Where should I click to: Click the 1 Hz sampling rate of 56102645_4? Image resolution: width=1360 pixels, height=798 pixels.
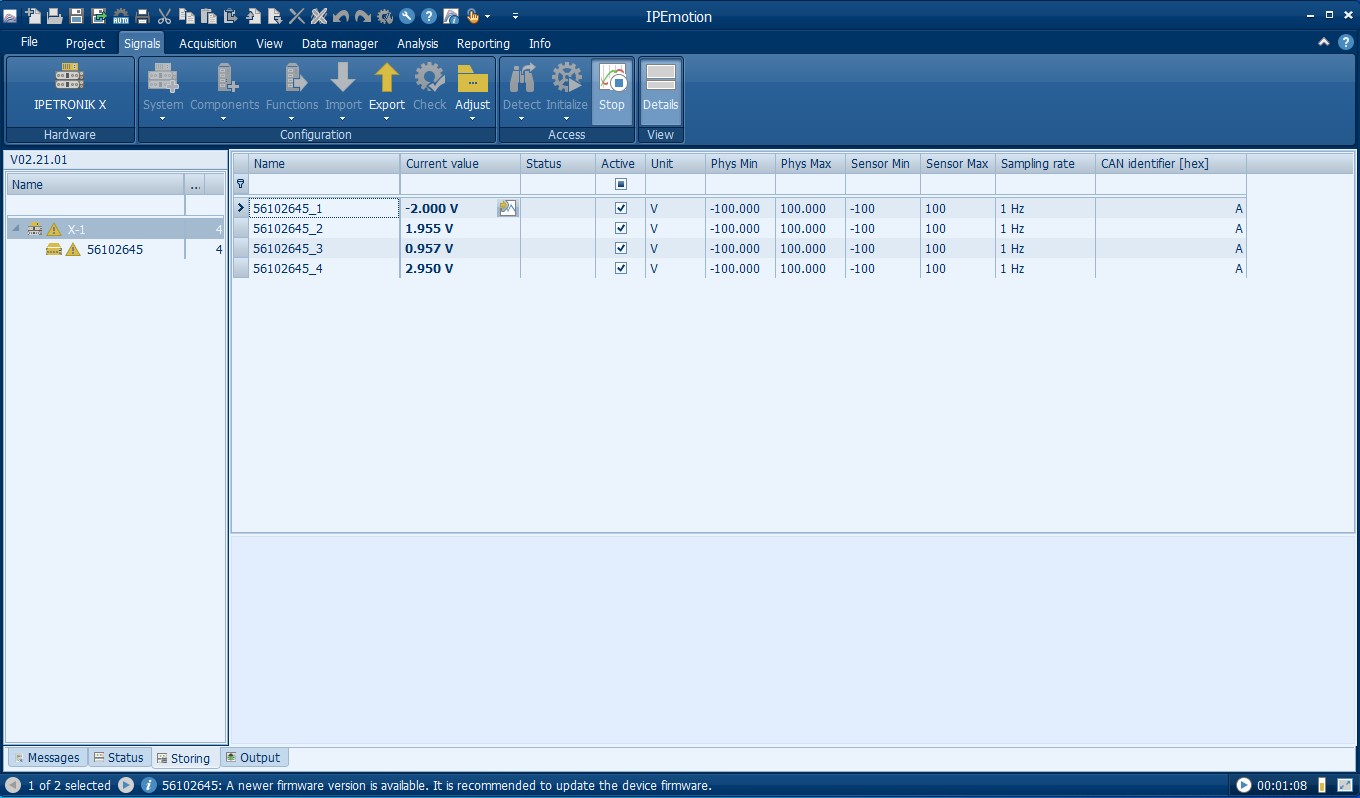point(1045,268)
